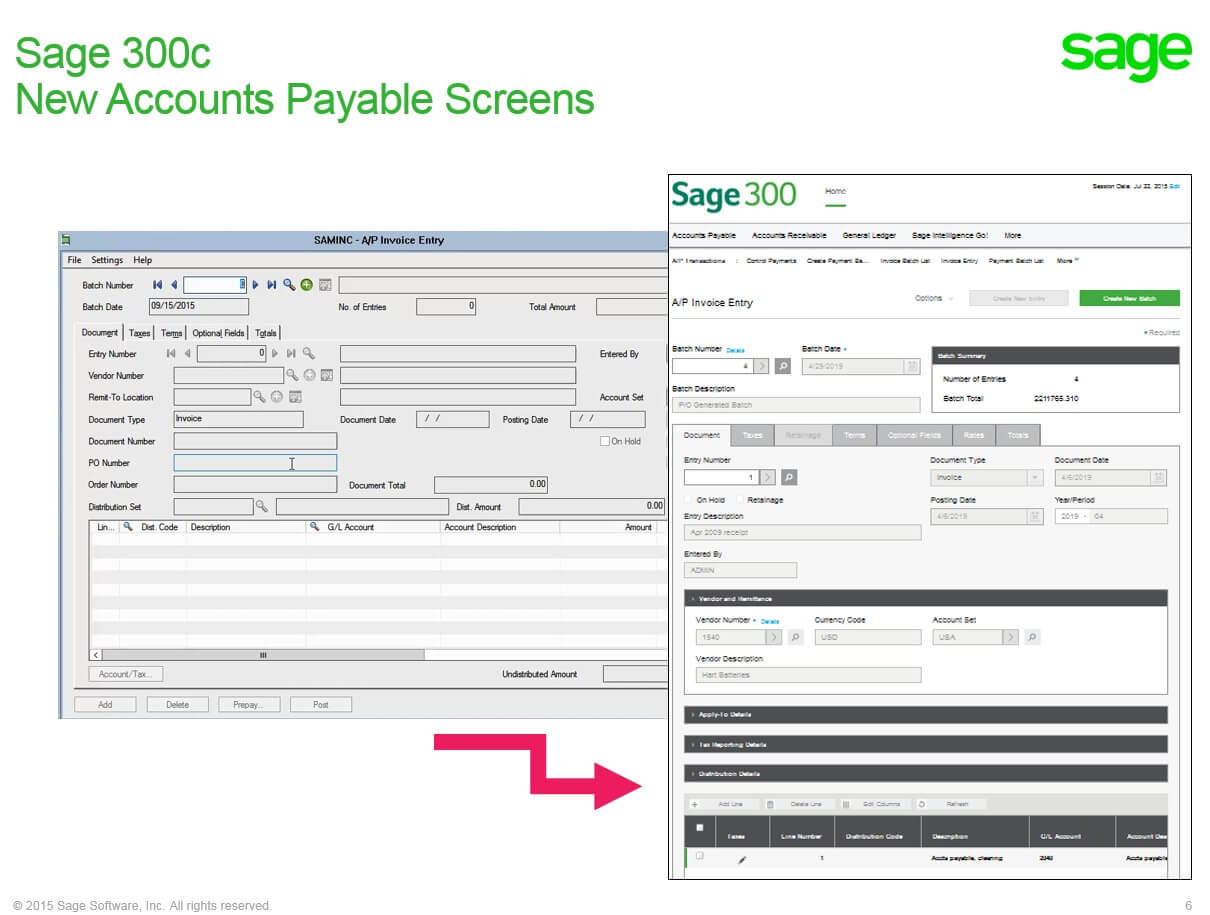
Task: Open Vendor Number finder magnifier in SAMINC window
Action: [x=293, y=375]
